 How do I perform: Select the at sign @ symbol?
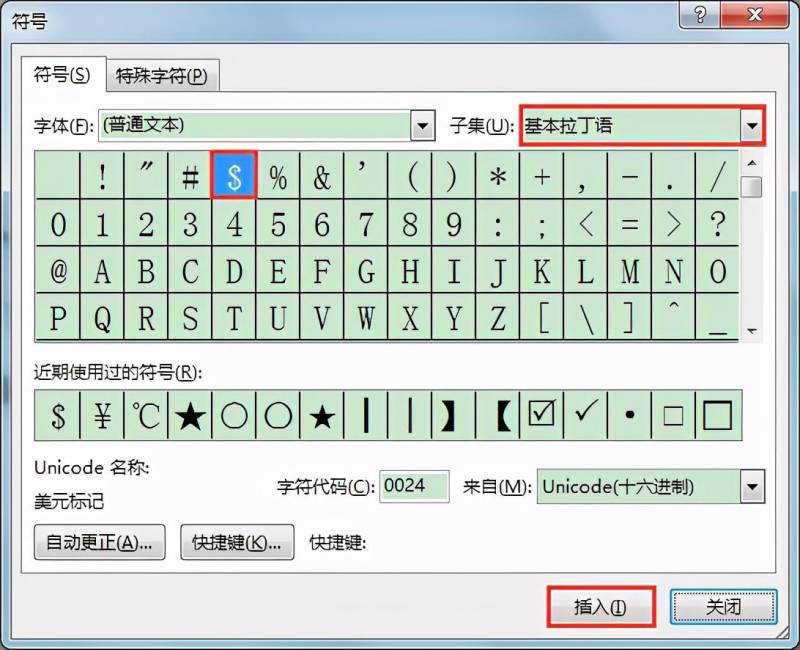click(58, 270)
